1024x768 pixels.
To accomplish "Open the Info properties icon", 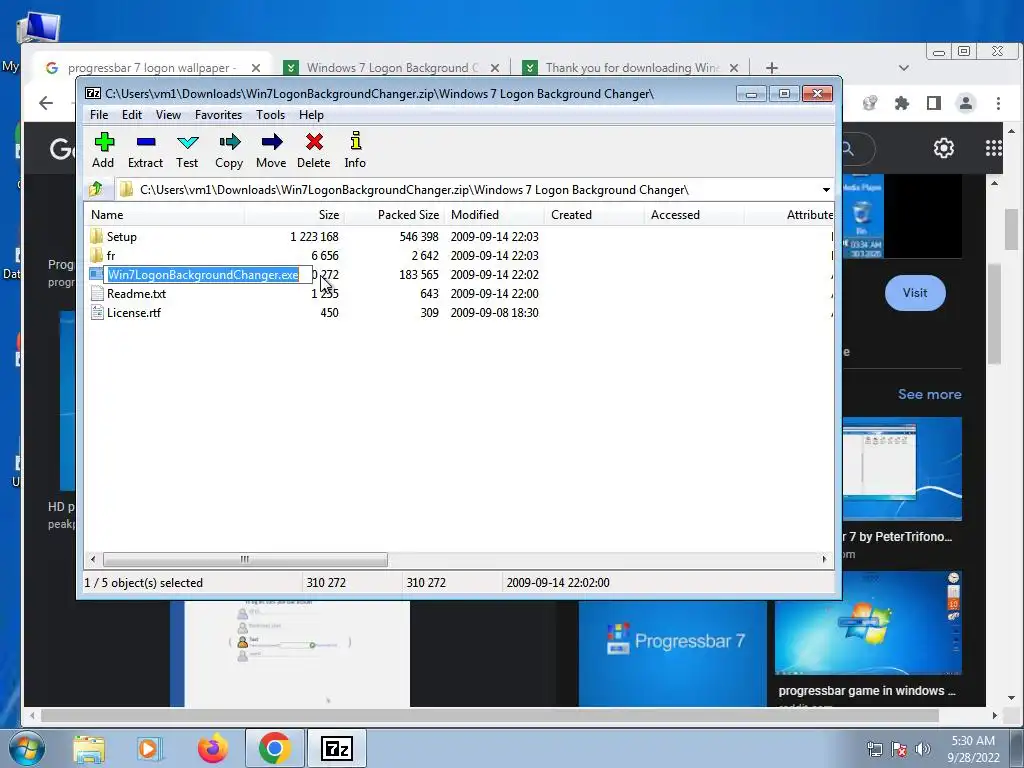I will tap(355, 142).
